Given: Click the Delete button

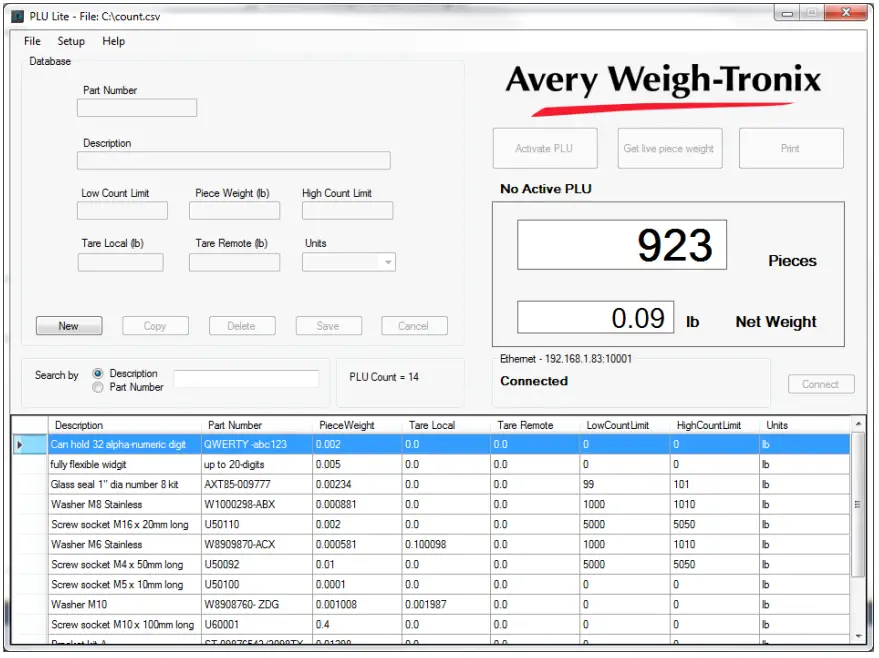Looking at the screenshot, I should point(242,325).
